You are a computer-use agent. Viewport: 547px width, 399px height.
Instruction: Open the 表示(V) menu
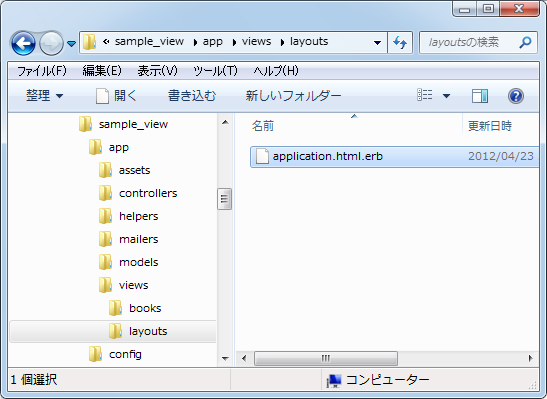point(157,71)
